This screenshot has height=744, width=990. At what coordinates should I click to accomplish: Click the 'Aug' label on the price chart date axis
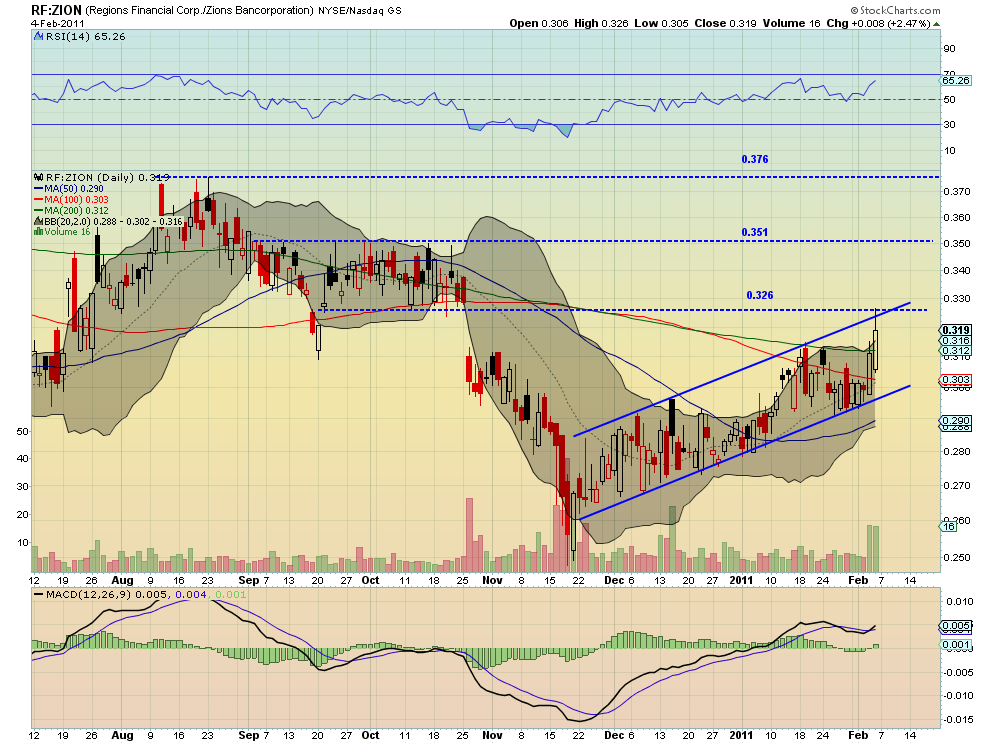(122, 580)
